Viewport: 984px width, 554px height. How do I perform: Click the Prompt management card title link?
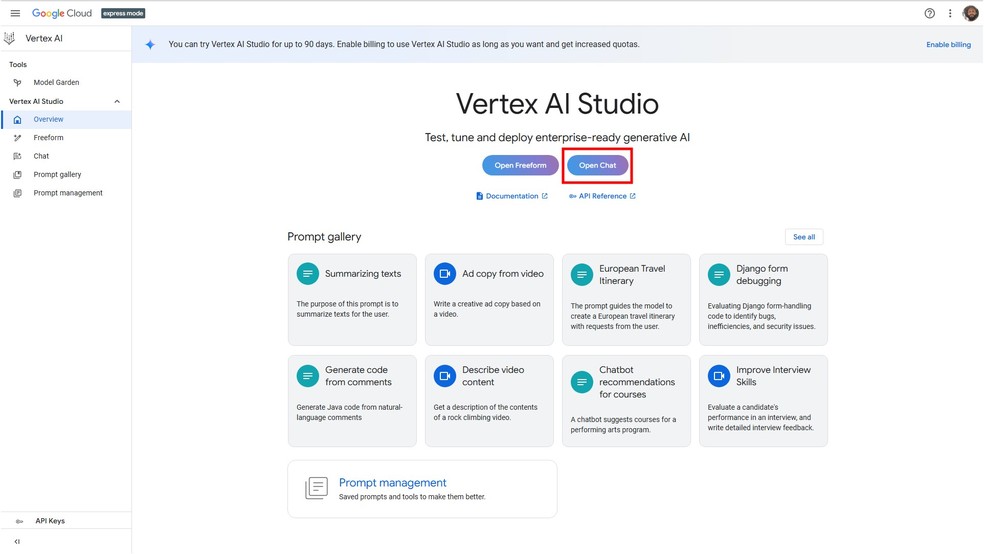coord(393,482)
